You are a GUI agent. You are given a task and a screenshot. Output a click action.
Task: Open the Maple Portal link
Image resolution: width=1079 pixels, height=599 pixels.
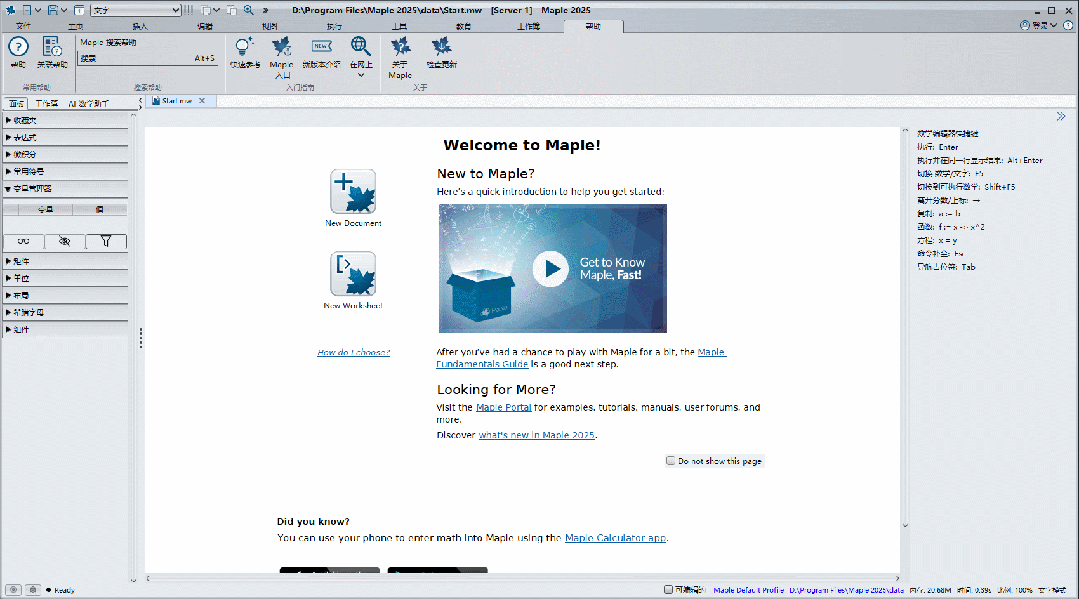pyautogui.click(x=504, y=408)
